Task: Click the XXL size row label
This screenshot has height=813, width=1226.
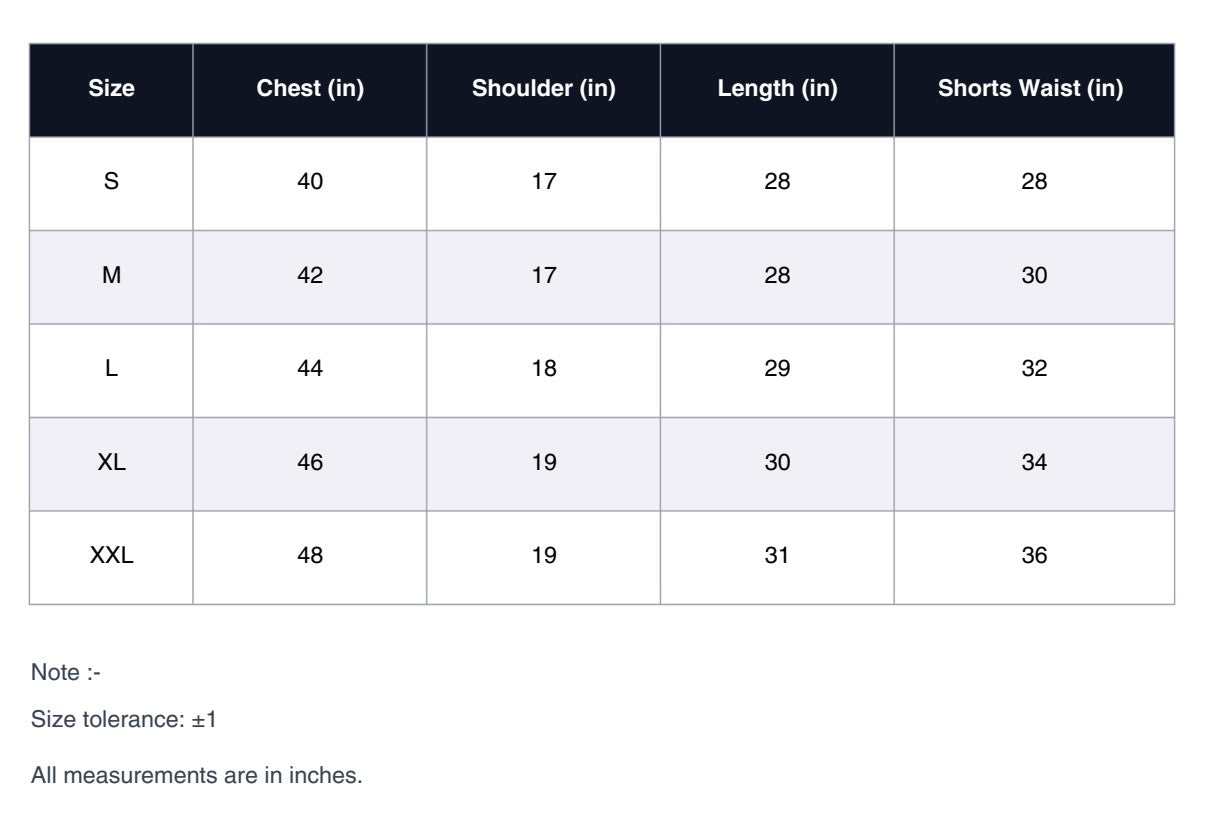Action: tap(111, 556)
